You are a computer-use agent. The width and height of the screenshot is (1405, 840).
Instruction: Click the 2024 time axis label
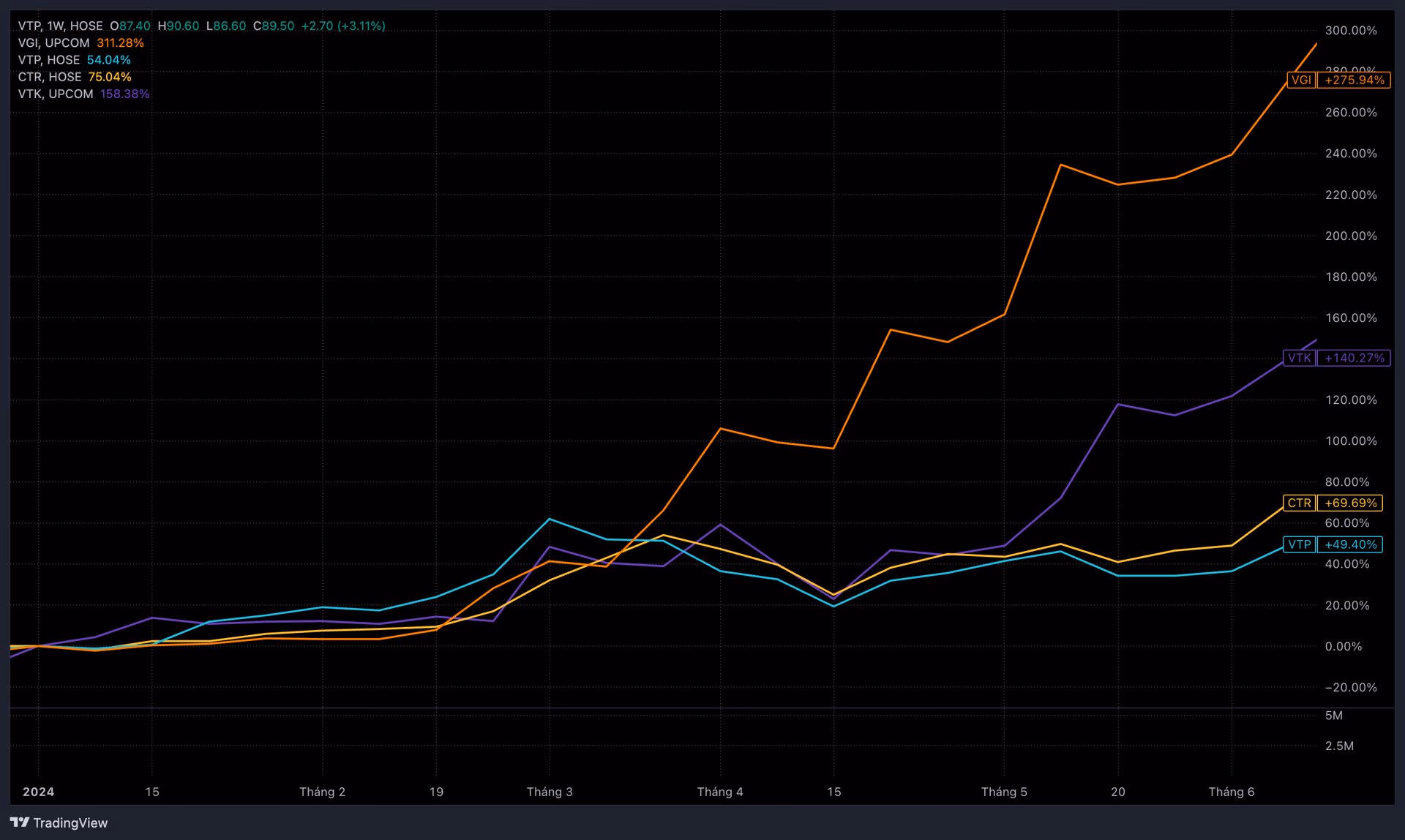tap(38, 792)
